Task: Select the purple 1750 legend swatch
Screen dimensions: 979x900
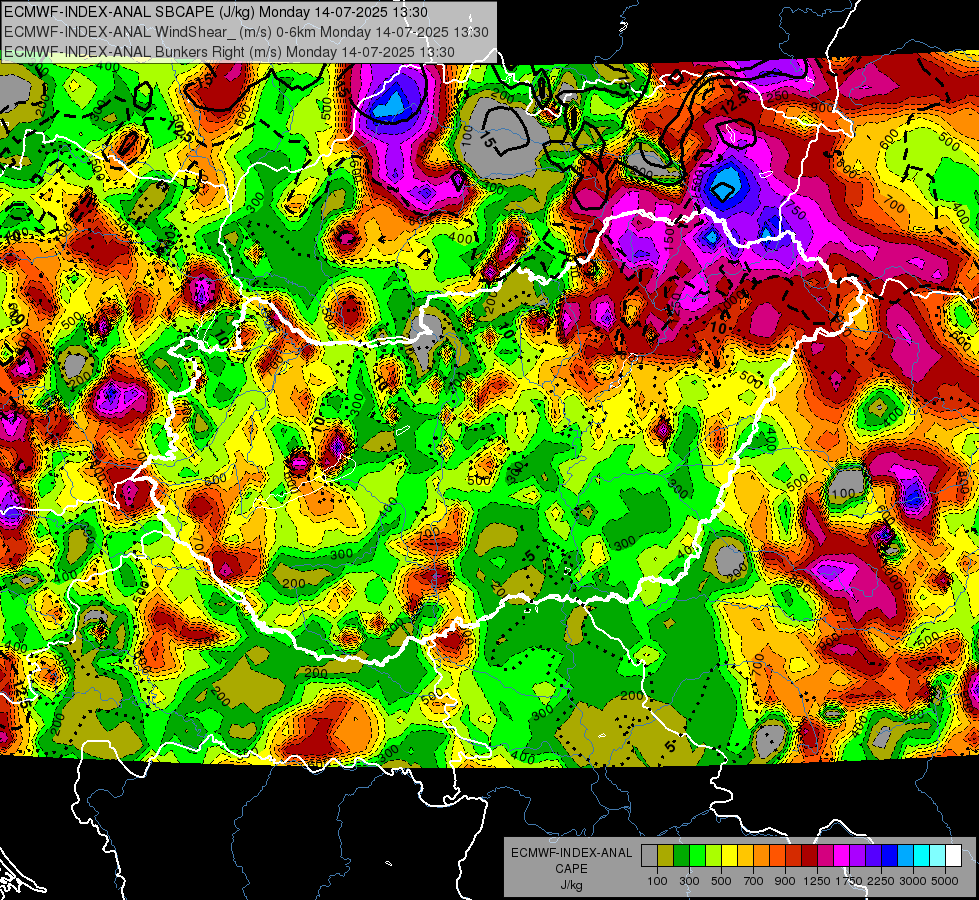Action: pos(858,856)
